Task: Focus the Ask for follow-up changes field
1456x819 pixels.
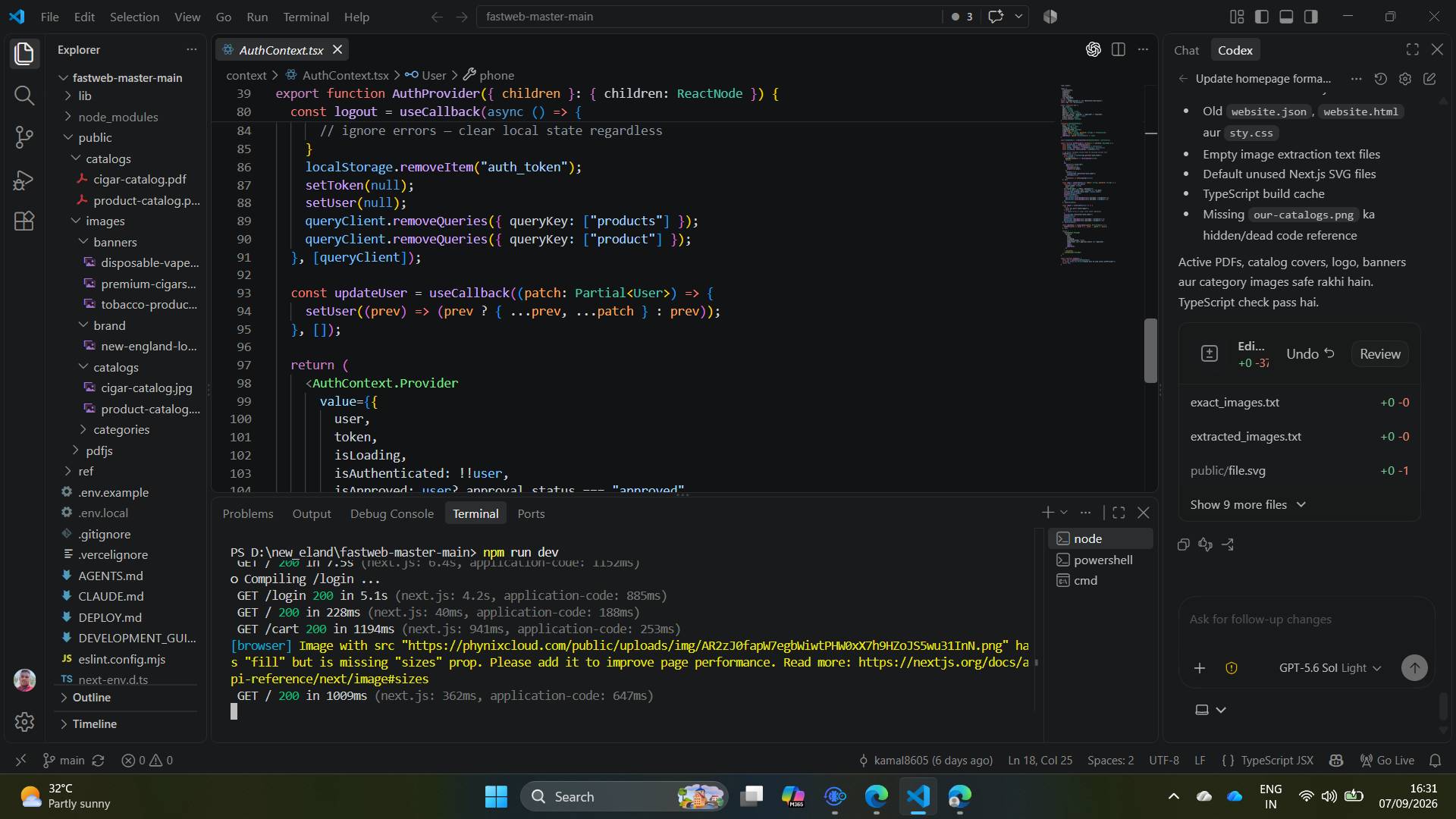Action: coord(1306,620)
